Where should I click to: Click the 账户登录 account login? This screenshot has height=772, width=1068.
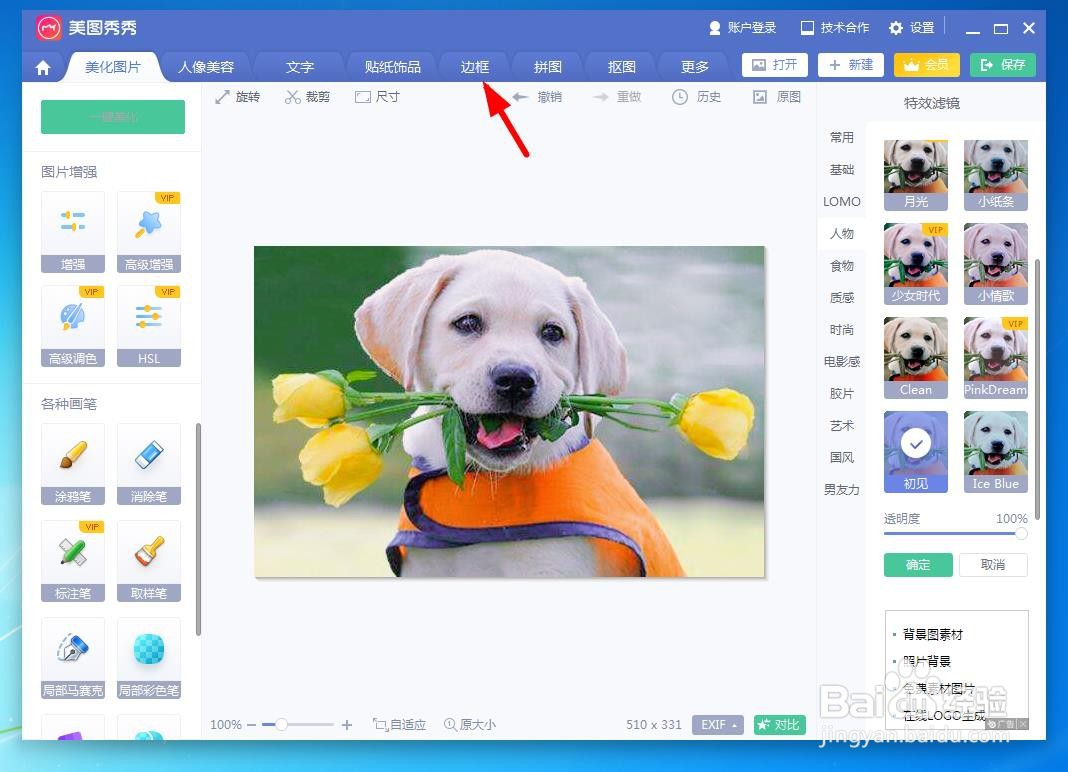pyautogui.click(x=742, y=28)
